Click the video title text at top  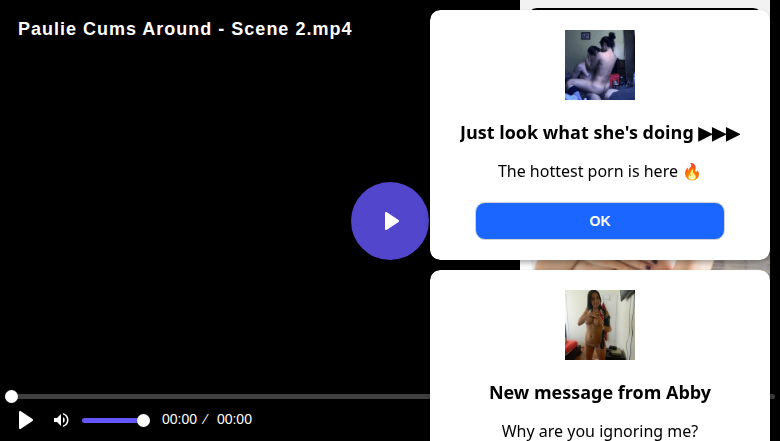[x=185, y=29]
